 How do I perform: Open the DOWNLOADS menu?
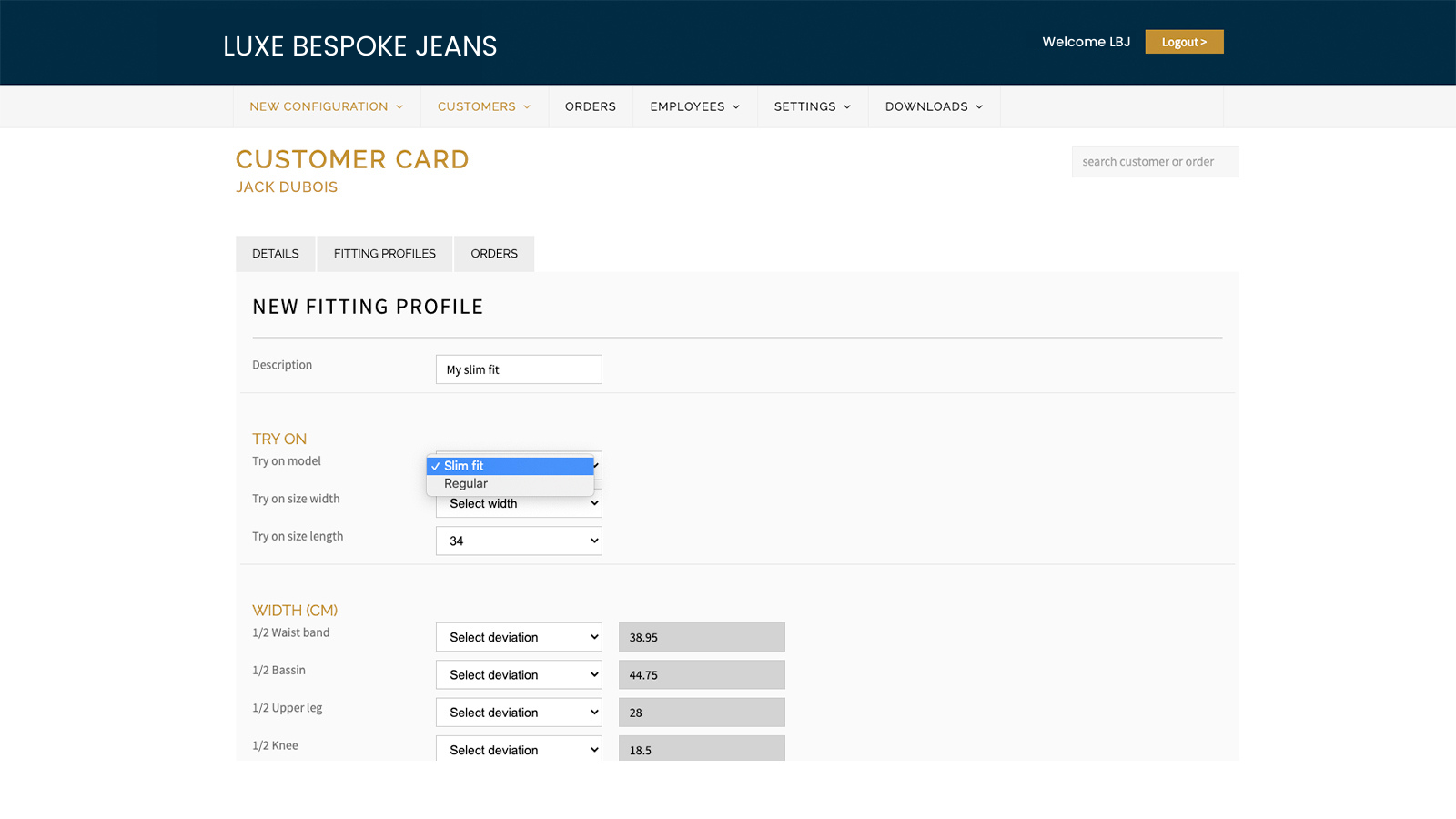933,106
